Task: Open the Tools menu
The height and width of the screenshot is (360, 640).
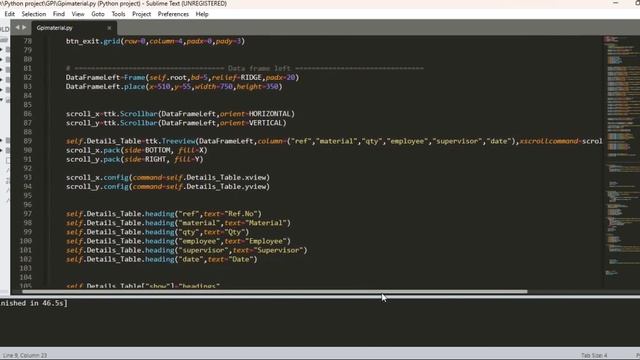Action: pyautogui.click(x=118, y=14)
